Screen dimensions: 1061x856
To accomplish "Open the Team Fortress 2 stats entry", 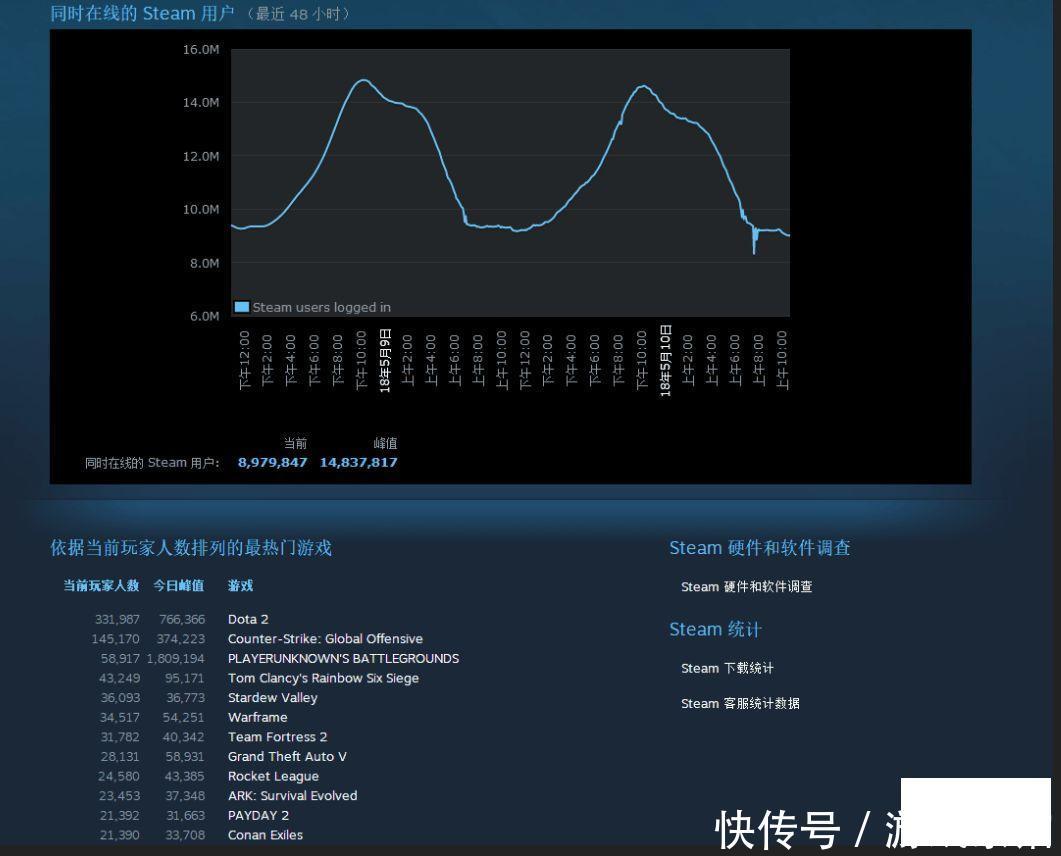I will click(x=277, y=737).
